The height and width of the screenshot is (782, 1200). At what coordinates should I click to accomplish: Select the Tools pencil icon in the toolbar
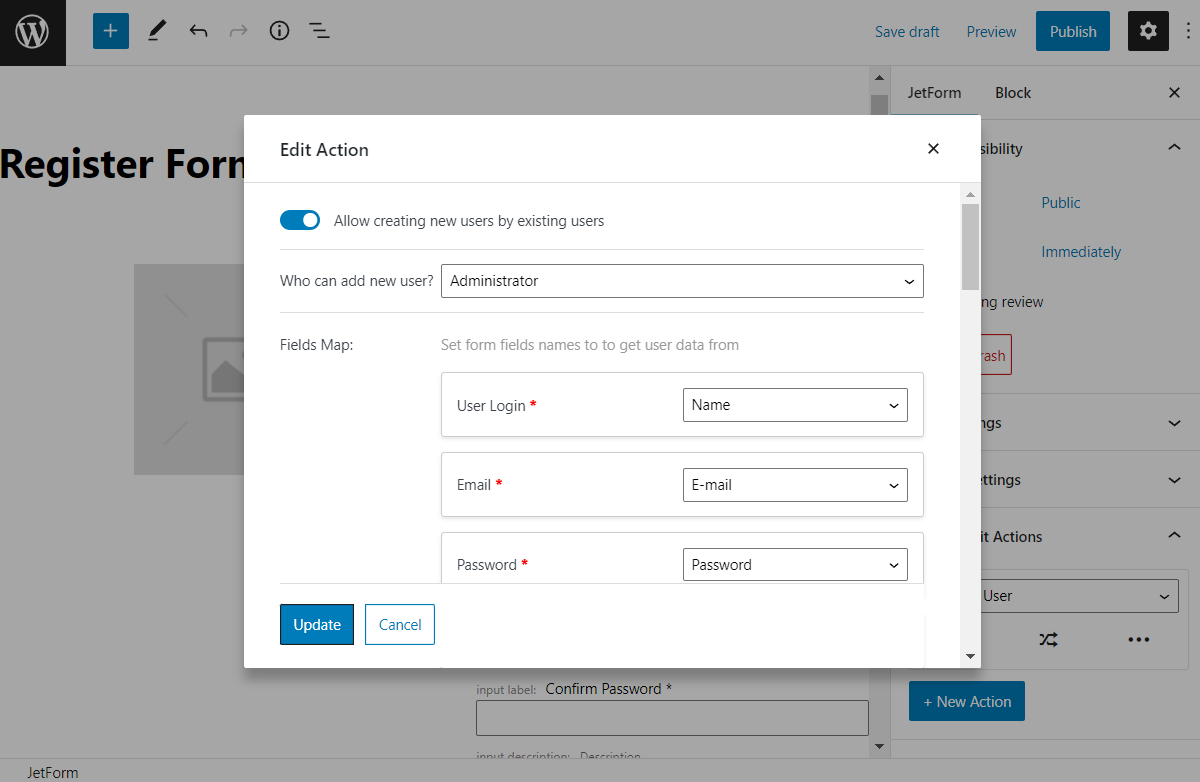tap(156, 31)
